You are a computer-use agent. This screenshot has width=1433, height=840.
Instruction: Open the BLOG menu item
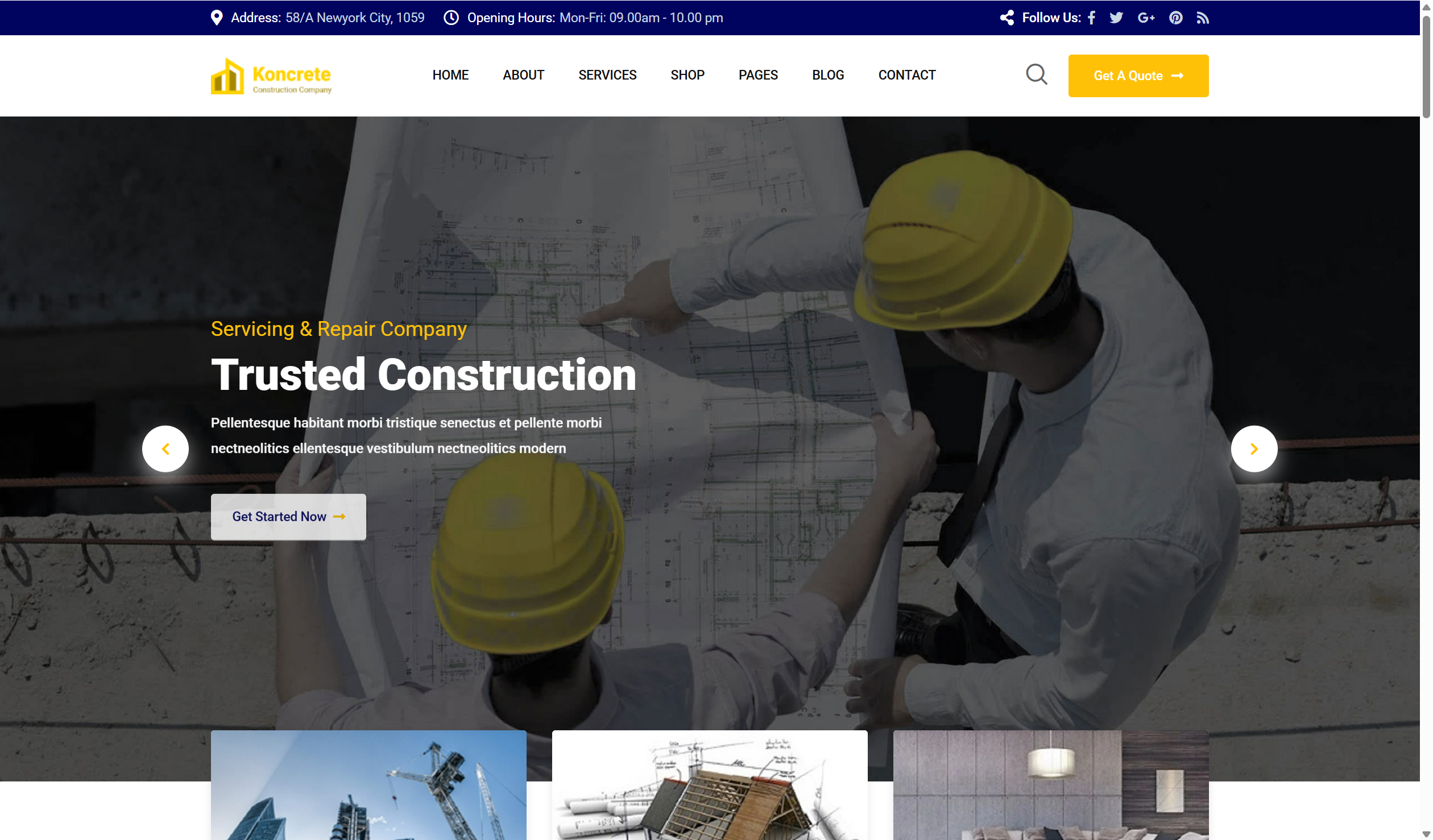pos(827,75)
